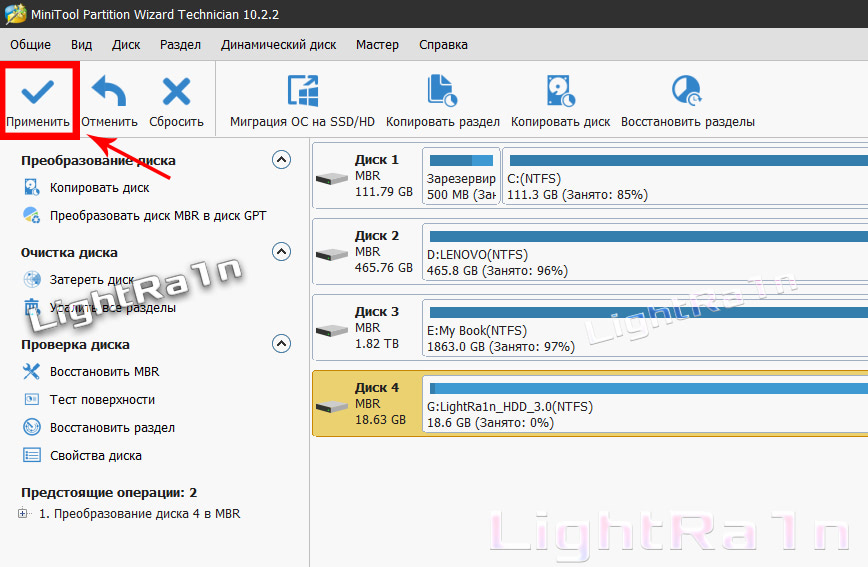Click Восстановить раздел link in sidebar
This screenshot has width=868, height=567.
[112, 427]
